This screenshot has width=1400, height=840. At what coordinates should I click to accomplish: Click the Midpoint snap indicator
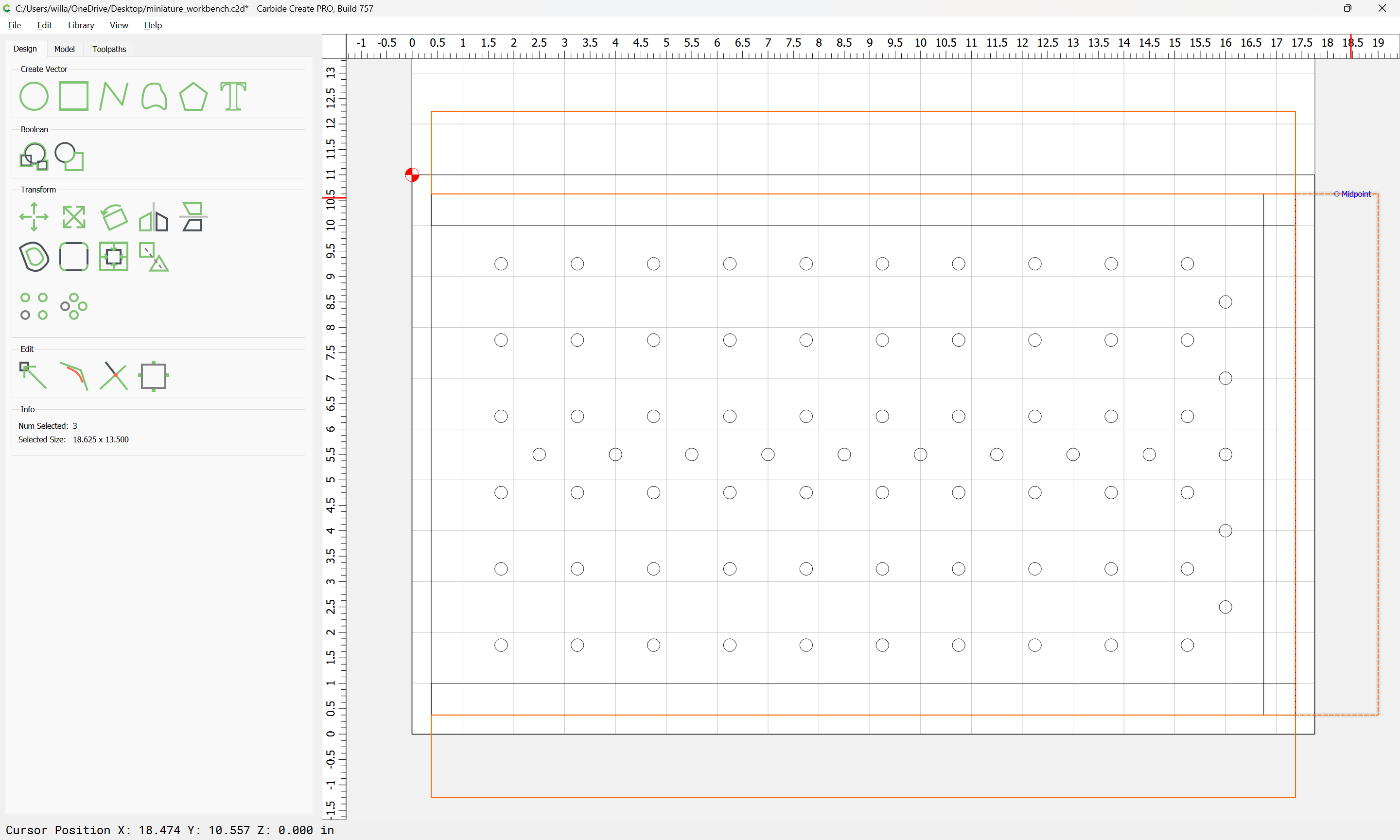point(1352,194)
